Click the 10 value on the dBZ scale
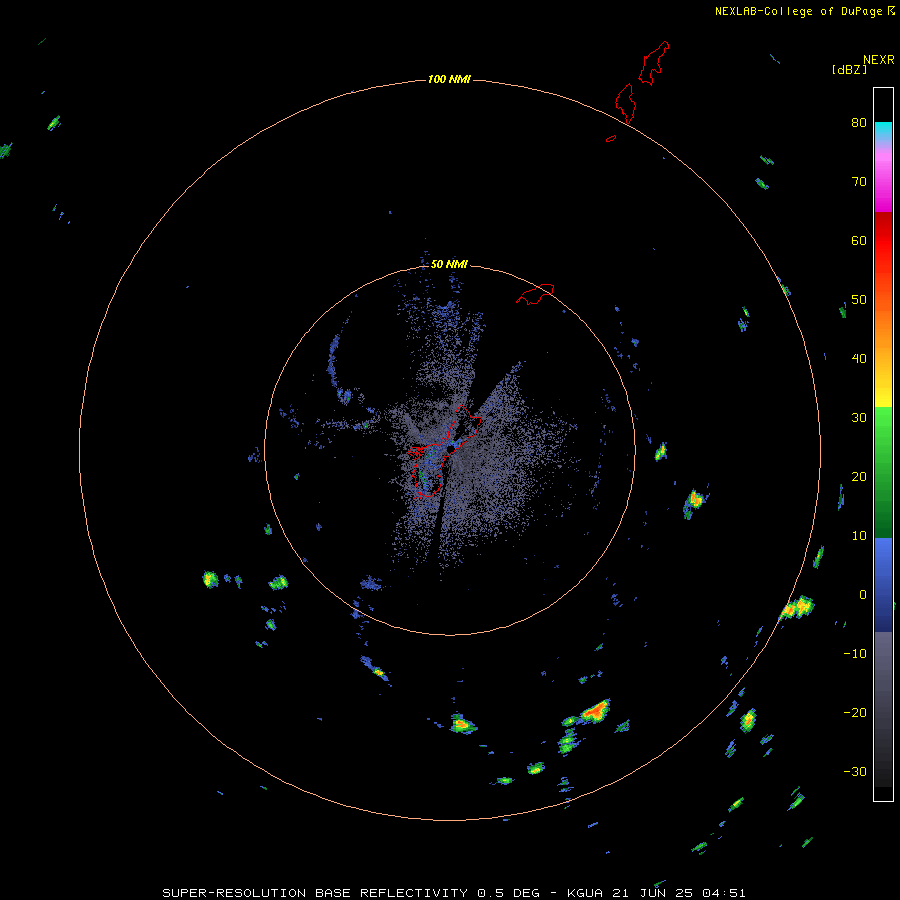The image size is (900, 900). click(859, 536)
